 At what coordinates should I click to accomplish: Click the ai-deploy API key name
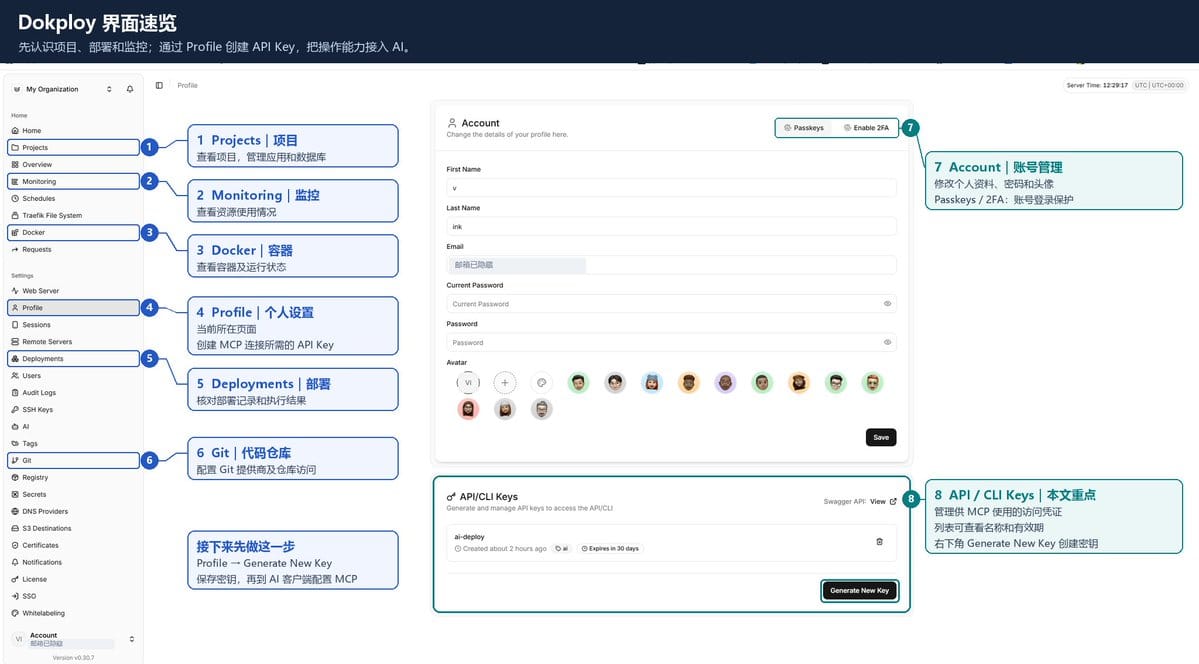coord(470,537)
